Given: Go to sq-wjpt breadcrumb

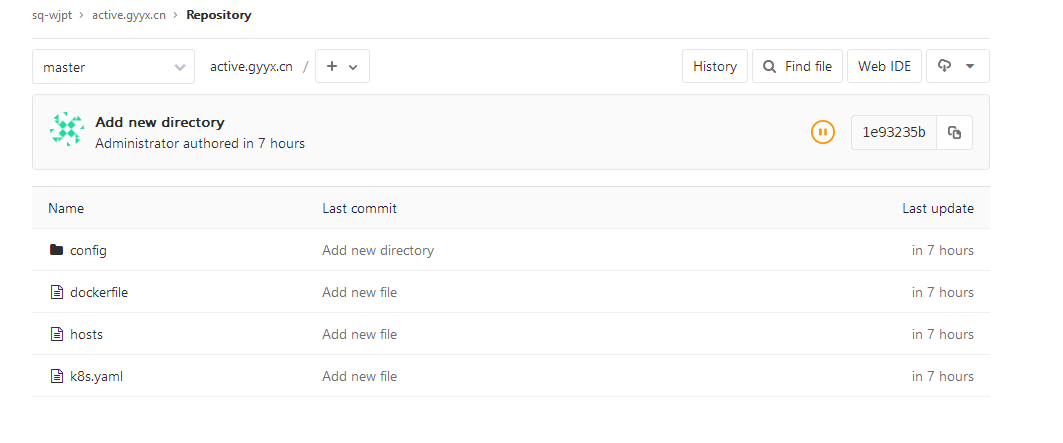Looking at the screenshot, I should (x=53, y=15).
